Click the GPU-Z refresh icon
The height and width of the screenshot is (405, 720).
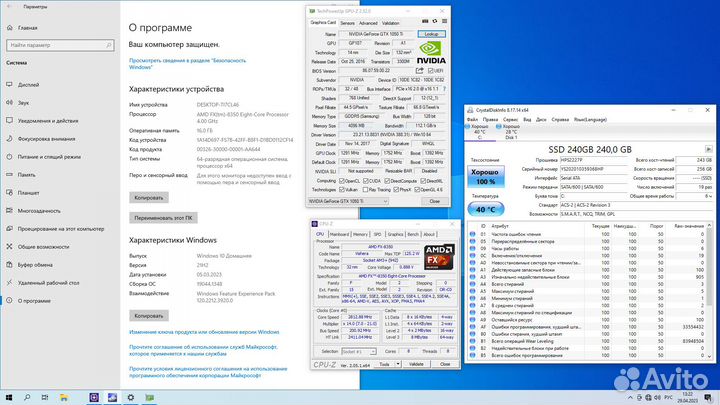435,21
